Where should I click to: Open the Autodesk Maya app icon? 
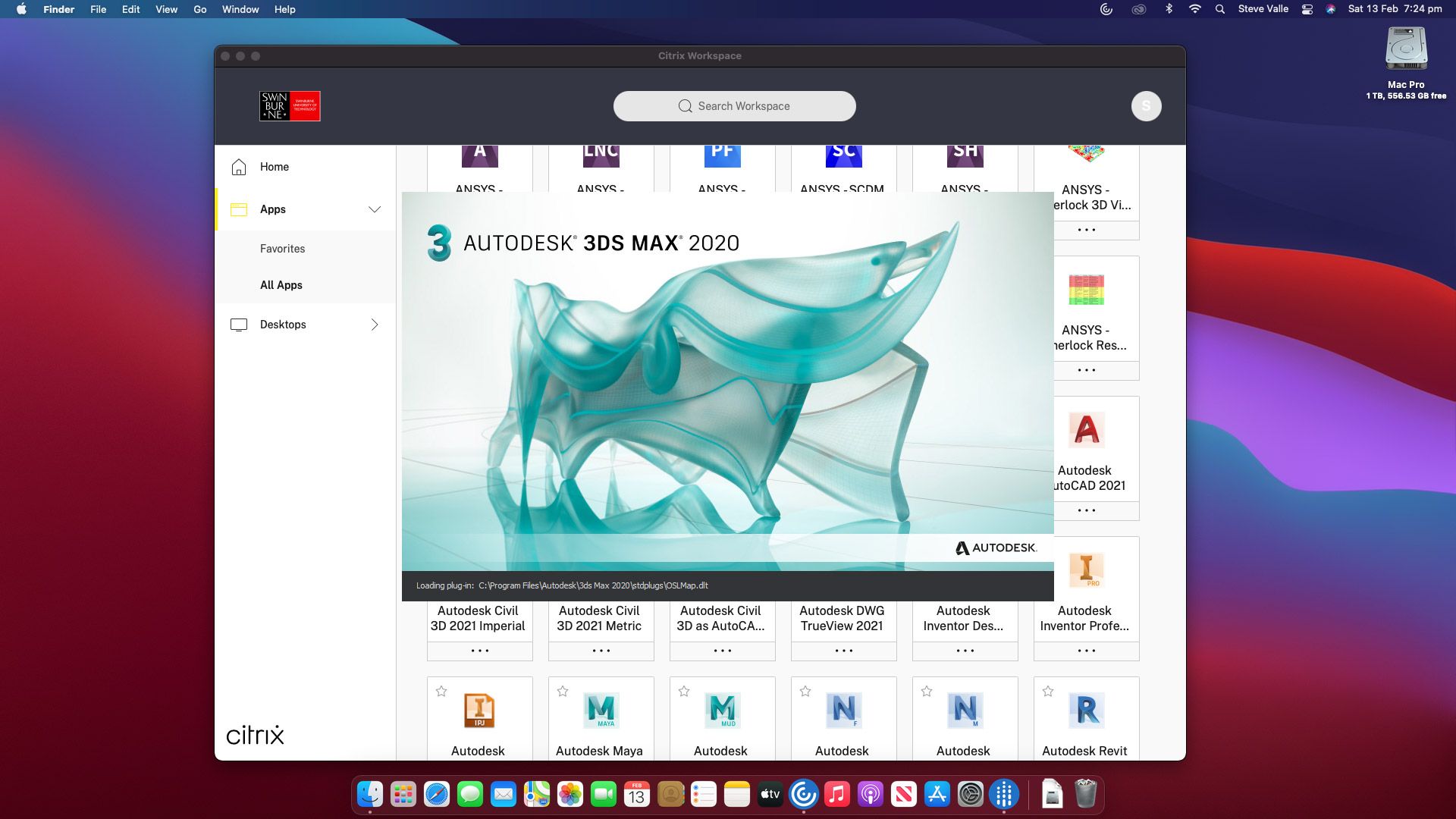[601, 711]
